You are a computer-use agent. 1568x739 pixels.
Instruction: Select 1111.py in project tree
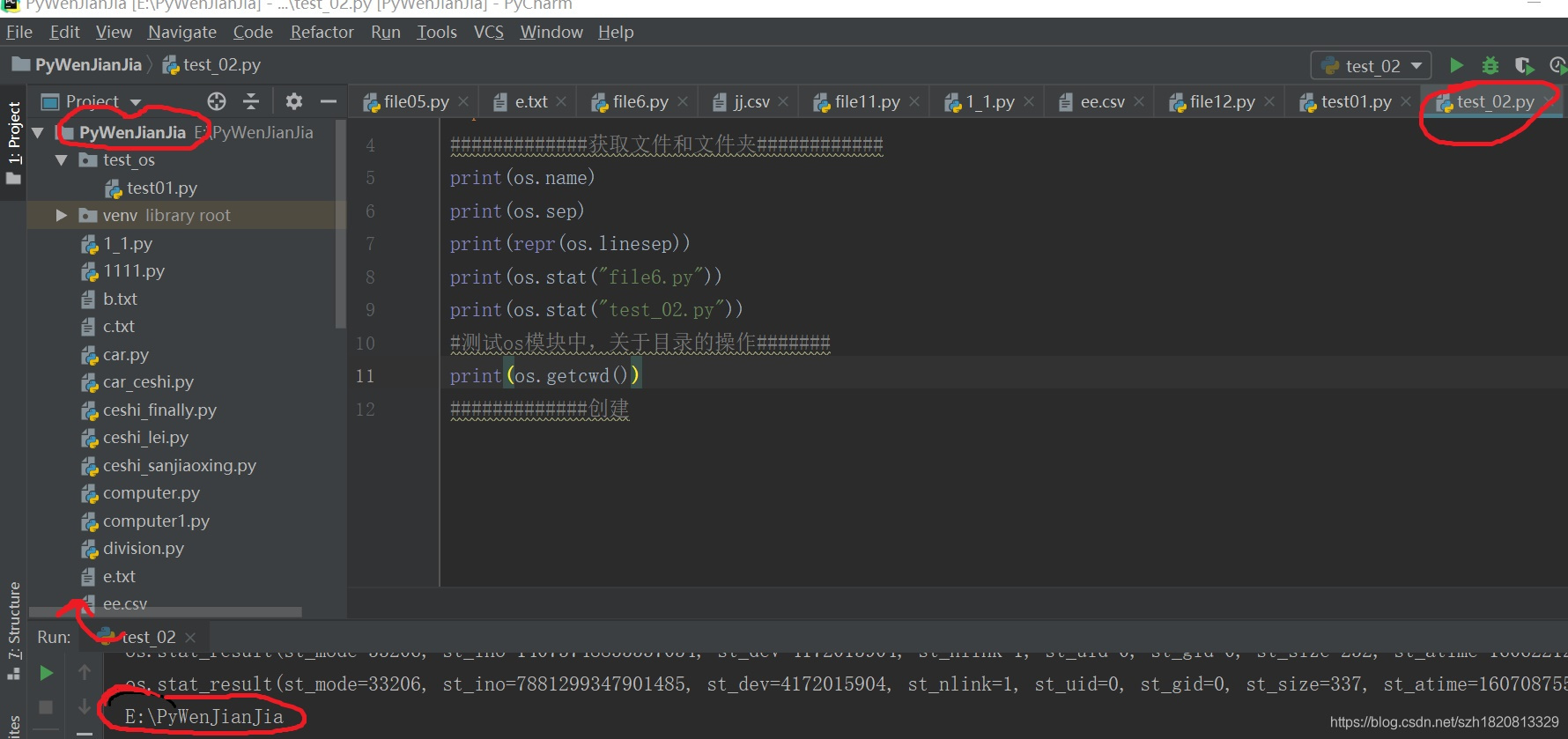(122, 271)
